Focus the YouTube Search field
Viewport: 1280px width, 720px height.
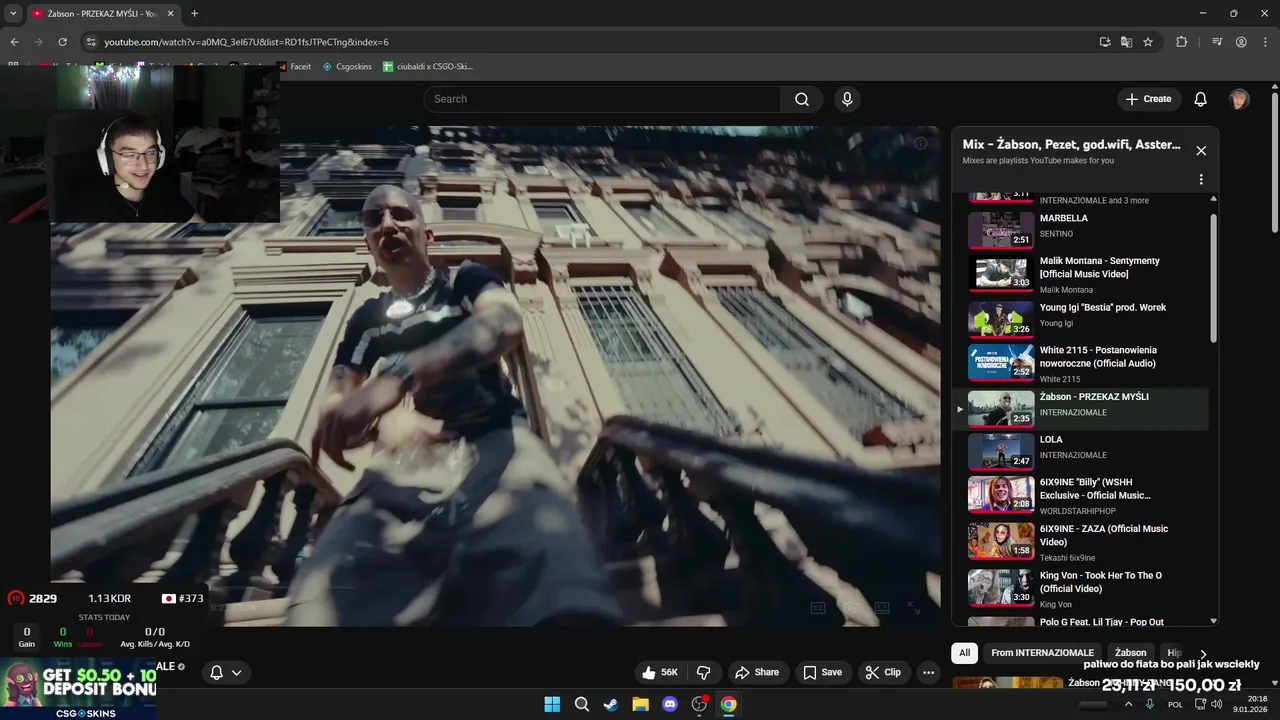(602, 99)
